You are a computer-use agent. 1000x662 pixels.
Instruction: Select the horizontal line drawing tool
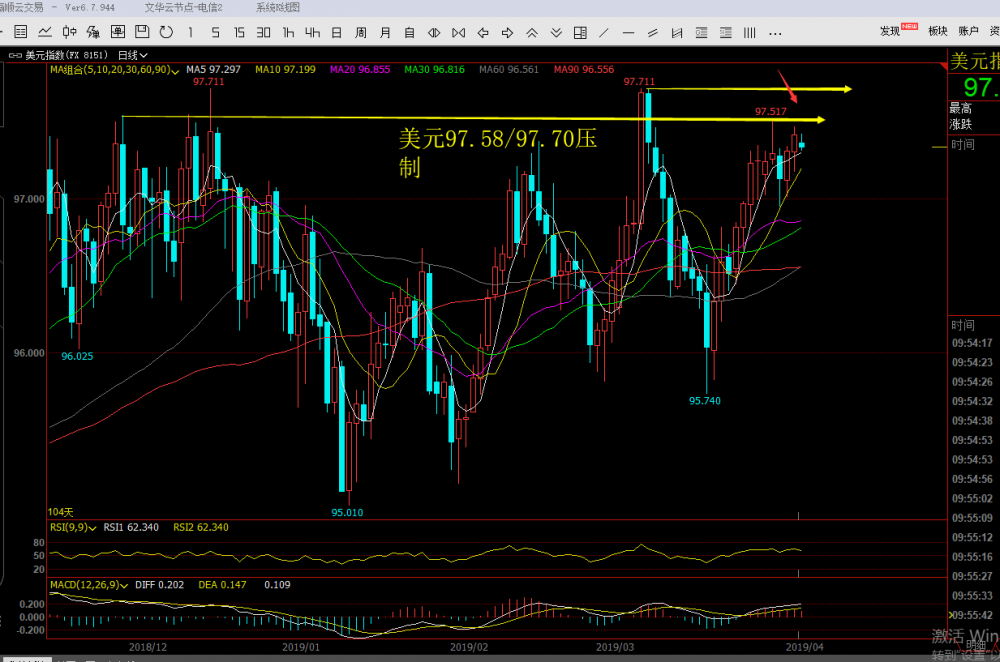628,33
